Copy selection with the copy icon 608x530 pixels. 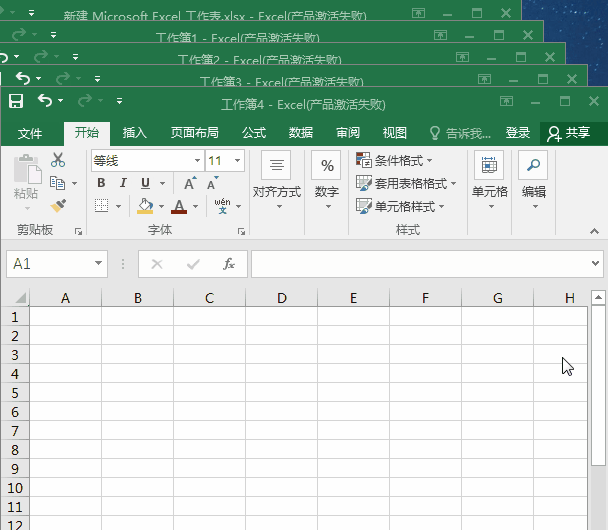57,183
